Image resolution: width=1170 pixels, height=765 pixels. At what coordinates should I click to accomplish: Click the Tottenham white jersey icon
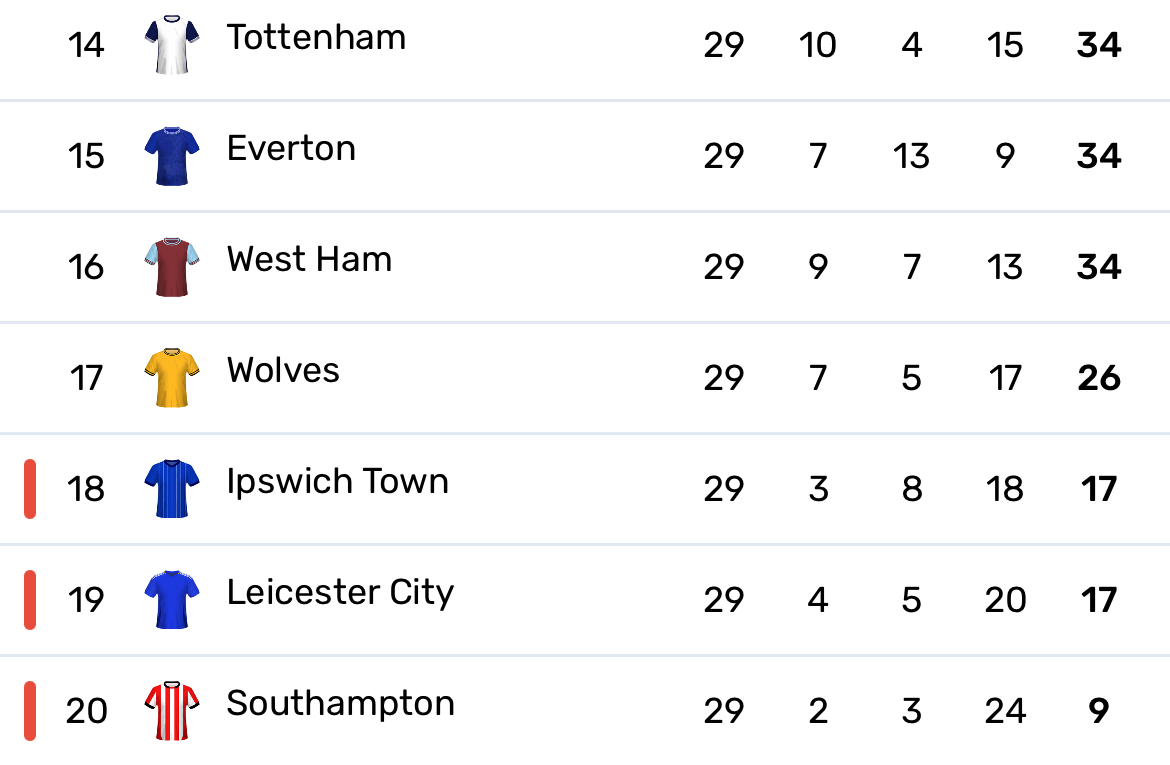point(172,45)
